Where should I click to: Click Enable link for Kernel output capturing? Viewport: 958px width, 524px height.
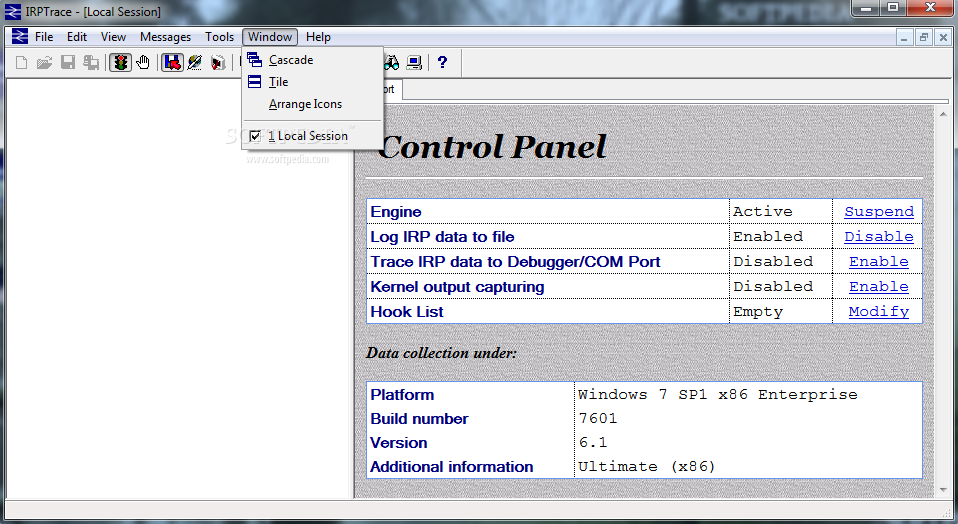[879, 286]
